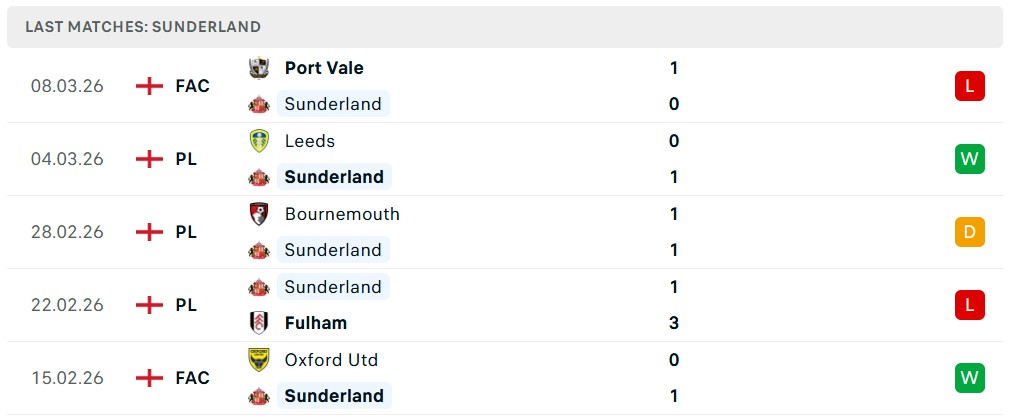Open the Fulham team link
1009x420 pixels.
(316, 323)
